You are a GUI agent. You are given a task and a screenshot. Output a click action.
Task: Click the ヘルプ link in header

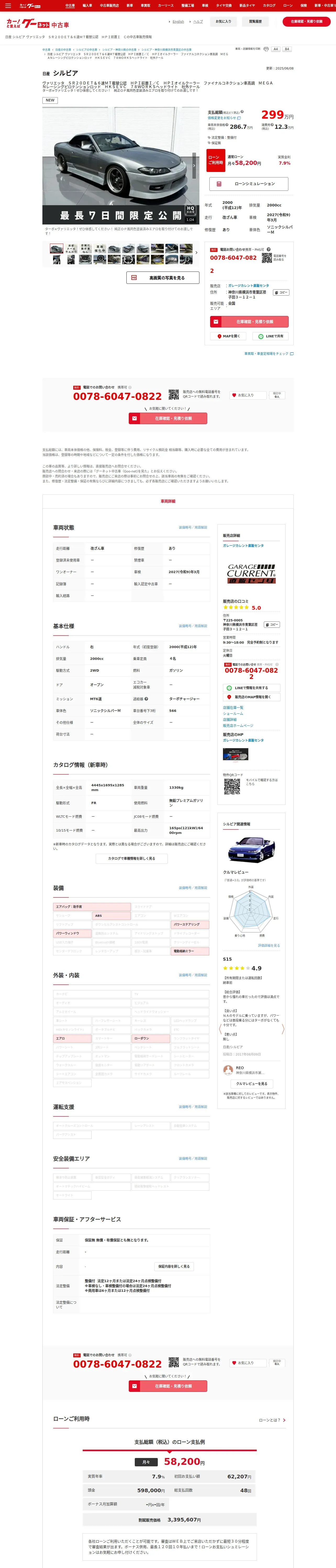198,21
